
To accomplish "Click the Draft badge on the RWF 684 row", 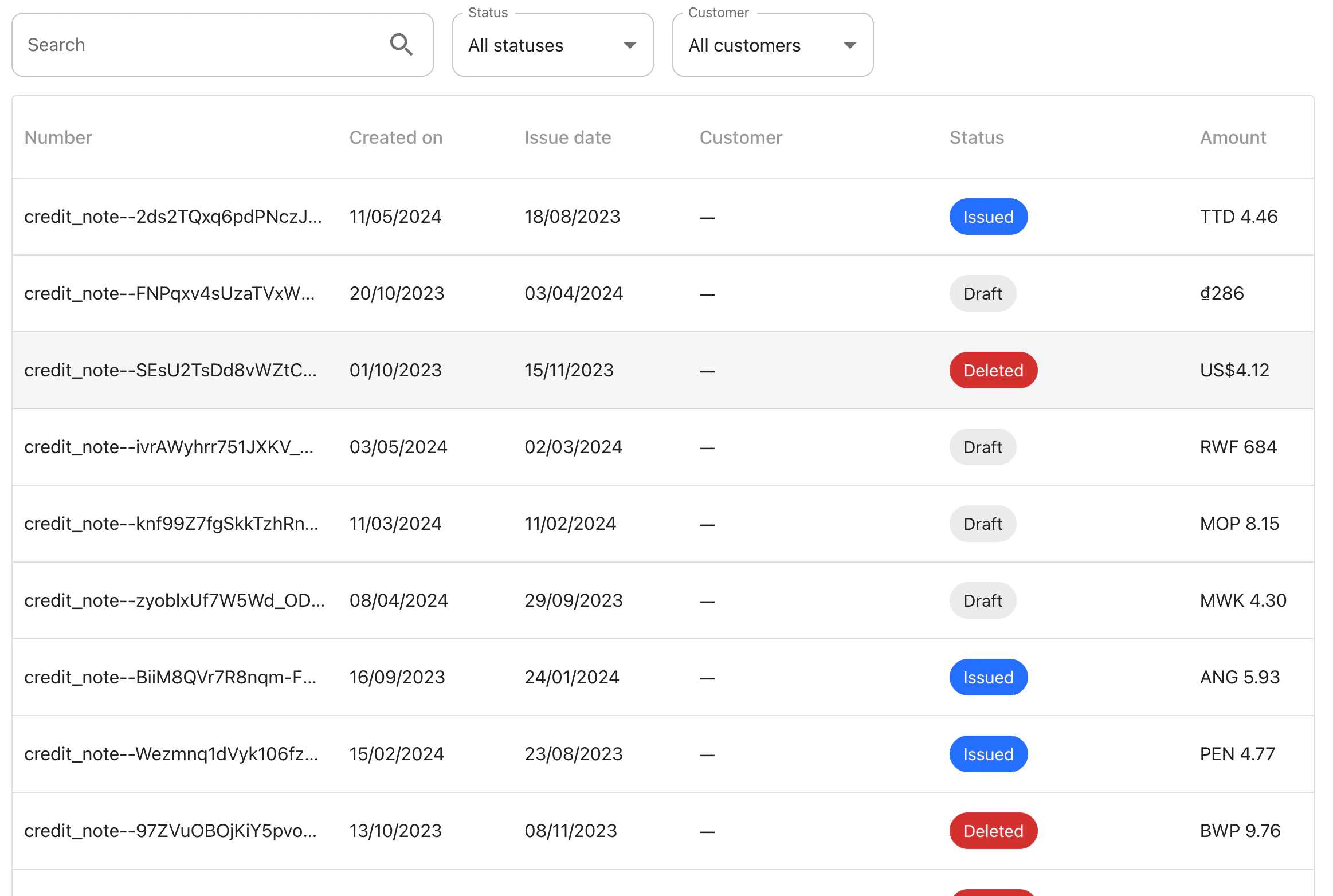I will [x=982, y=447].
